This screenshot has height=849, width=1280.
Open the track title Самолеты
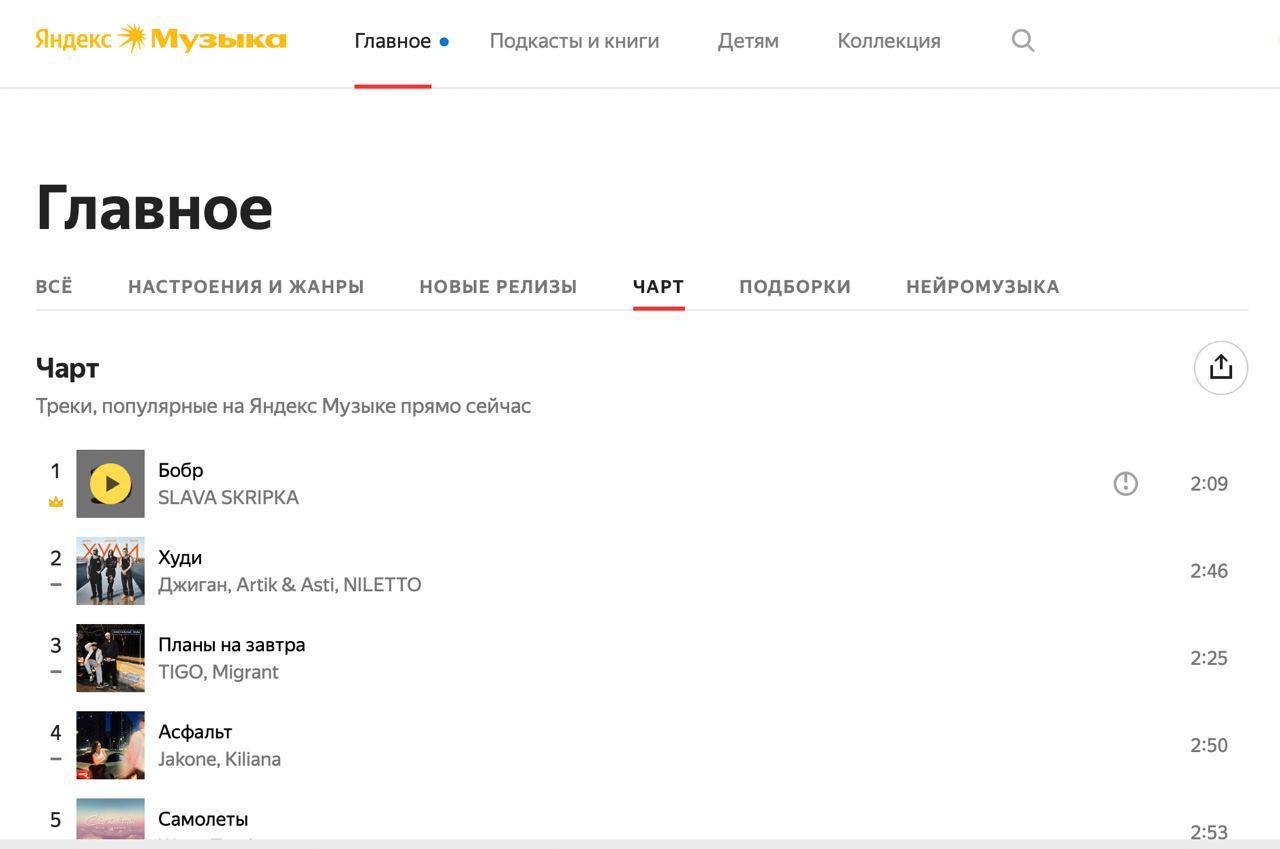tap(203, 819)
